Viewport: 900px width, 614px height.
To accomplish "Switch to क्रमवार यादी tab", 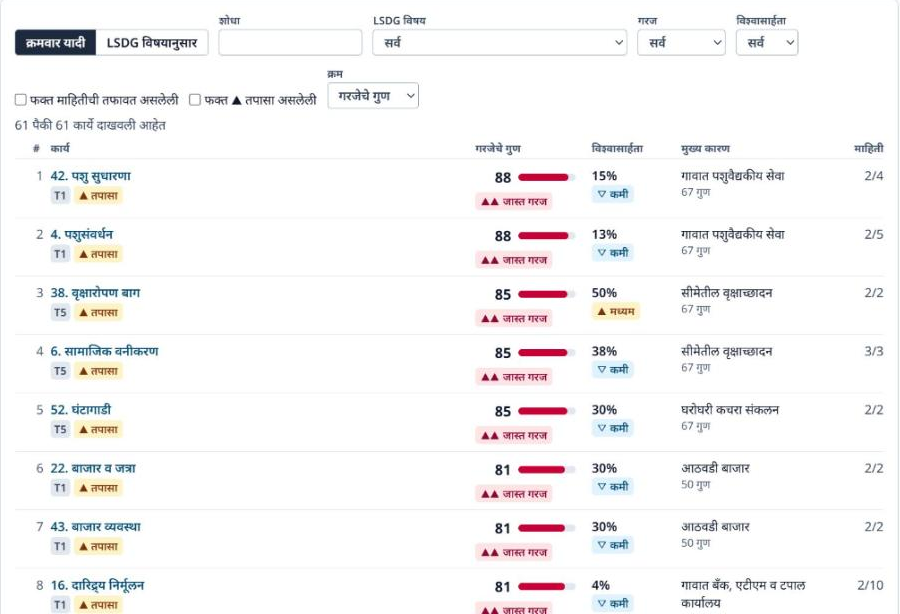I will click(56, 43).
